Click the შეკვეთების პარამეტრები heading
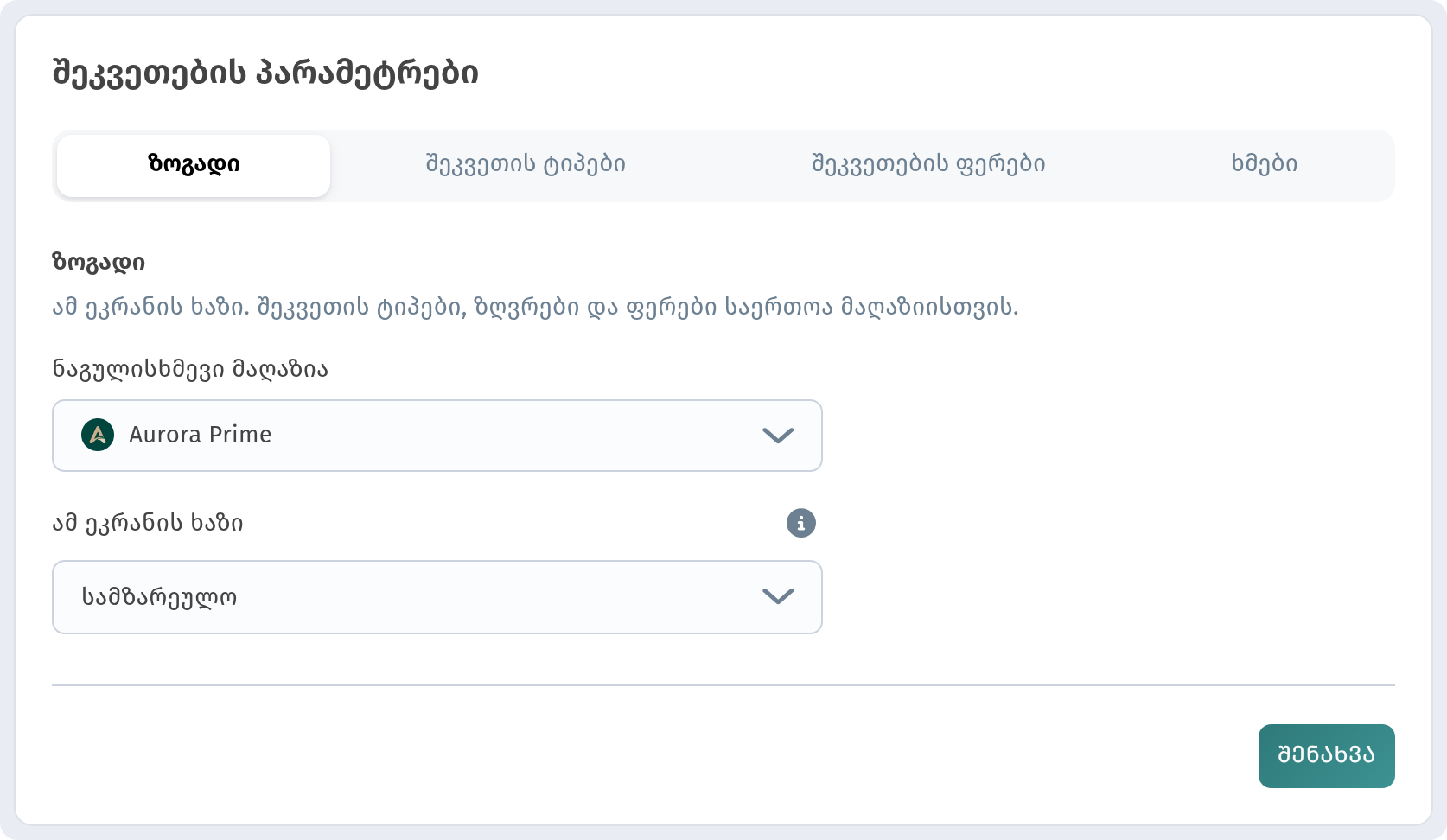1447x840 pixels. click(x=265, y=73)
